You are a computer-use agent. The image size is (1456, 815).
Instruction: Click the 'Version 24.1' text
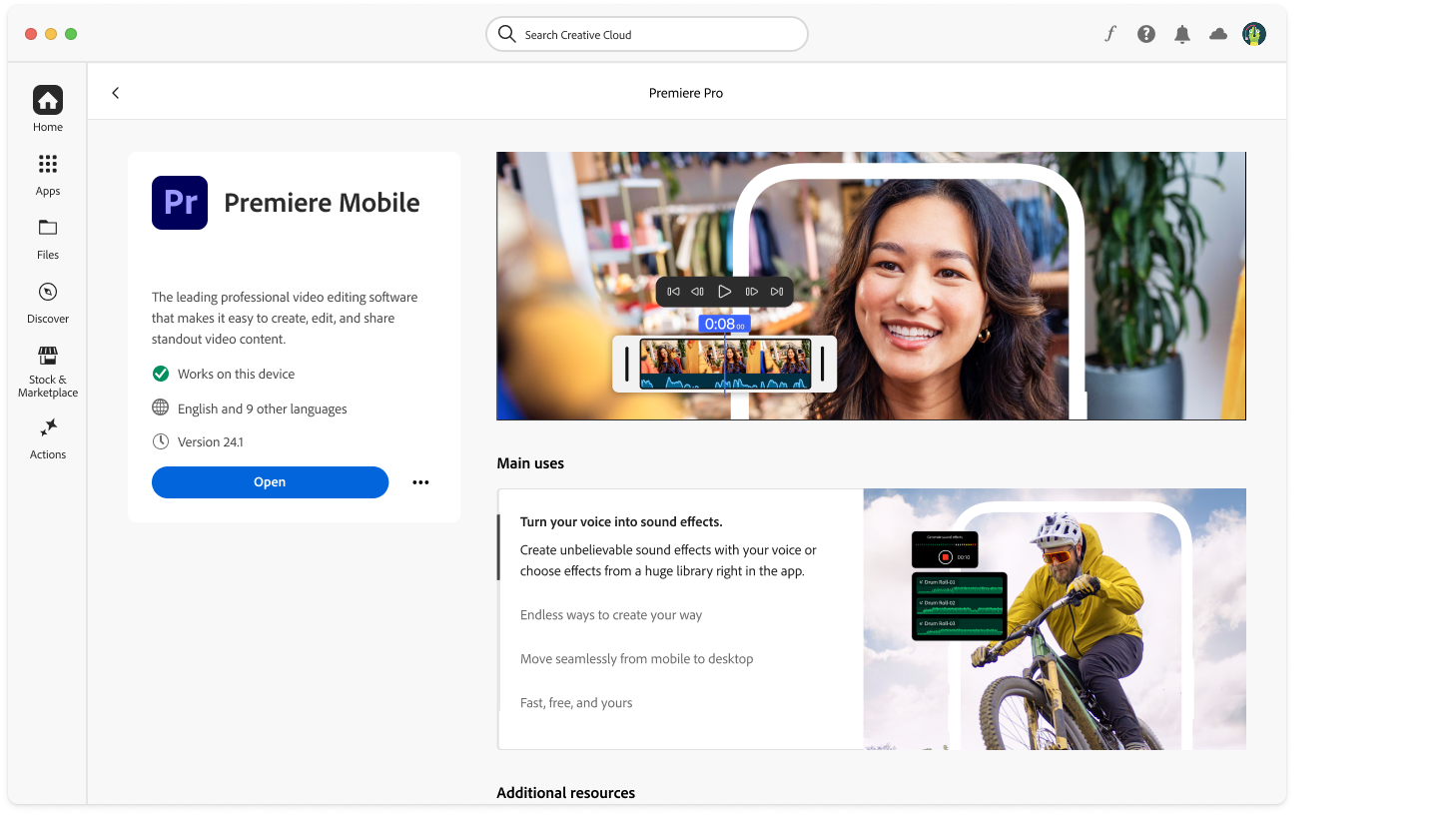coord(211,441)
